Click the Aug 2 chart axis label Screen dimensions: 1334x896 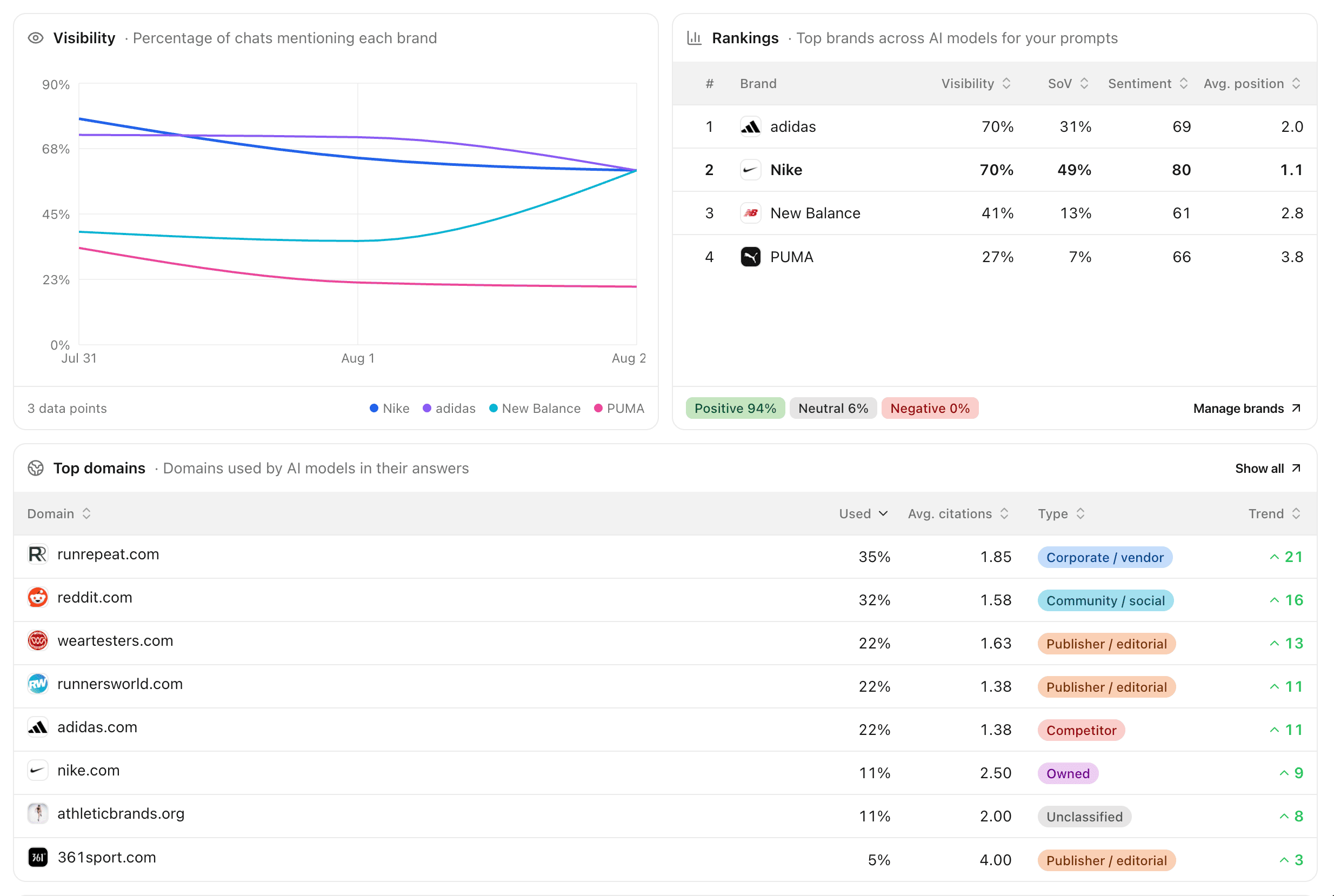click(629, 358)
